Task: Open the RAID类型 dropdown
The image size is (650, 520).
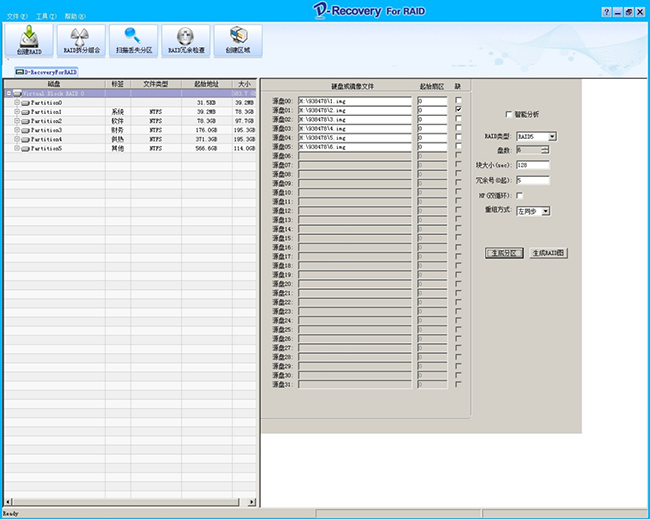Action: coord(552,136)
